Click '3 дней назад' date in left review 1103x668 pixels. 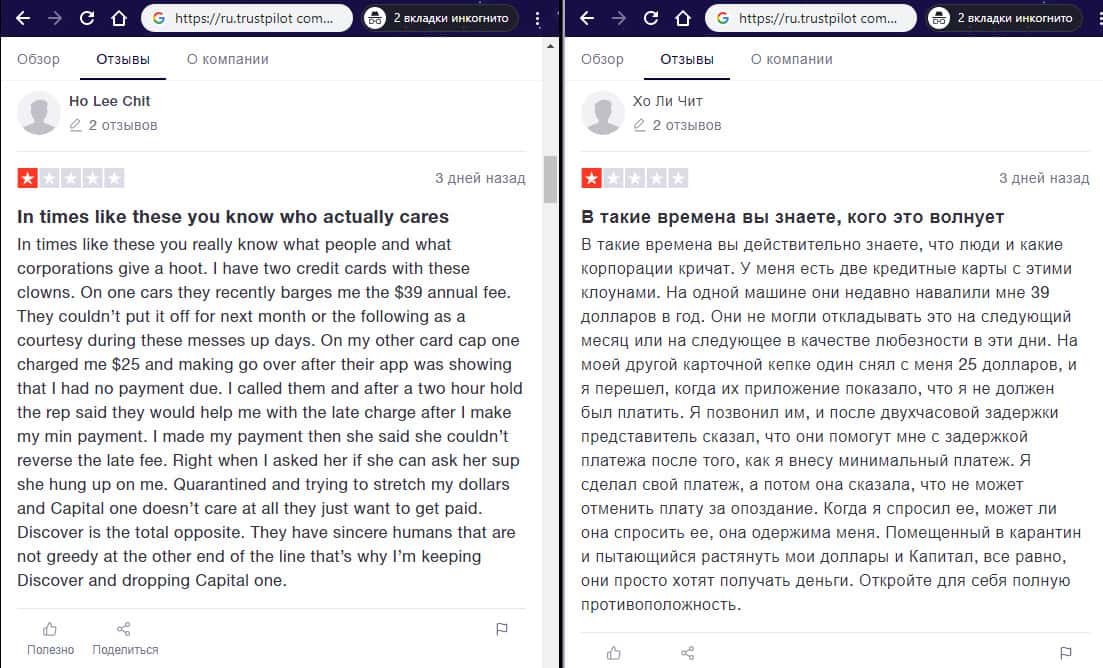click(480, 178)
